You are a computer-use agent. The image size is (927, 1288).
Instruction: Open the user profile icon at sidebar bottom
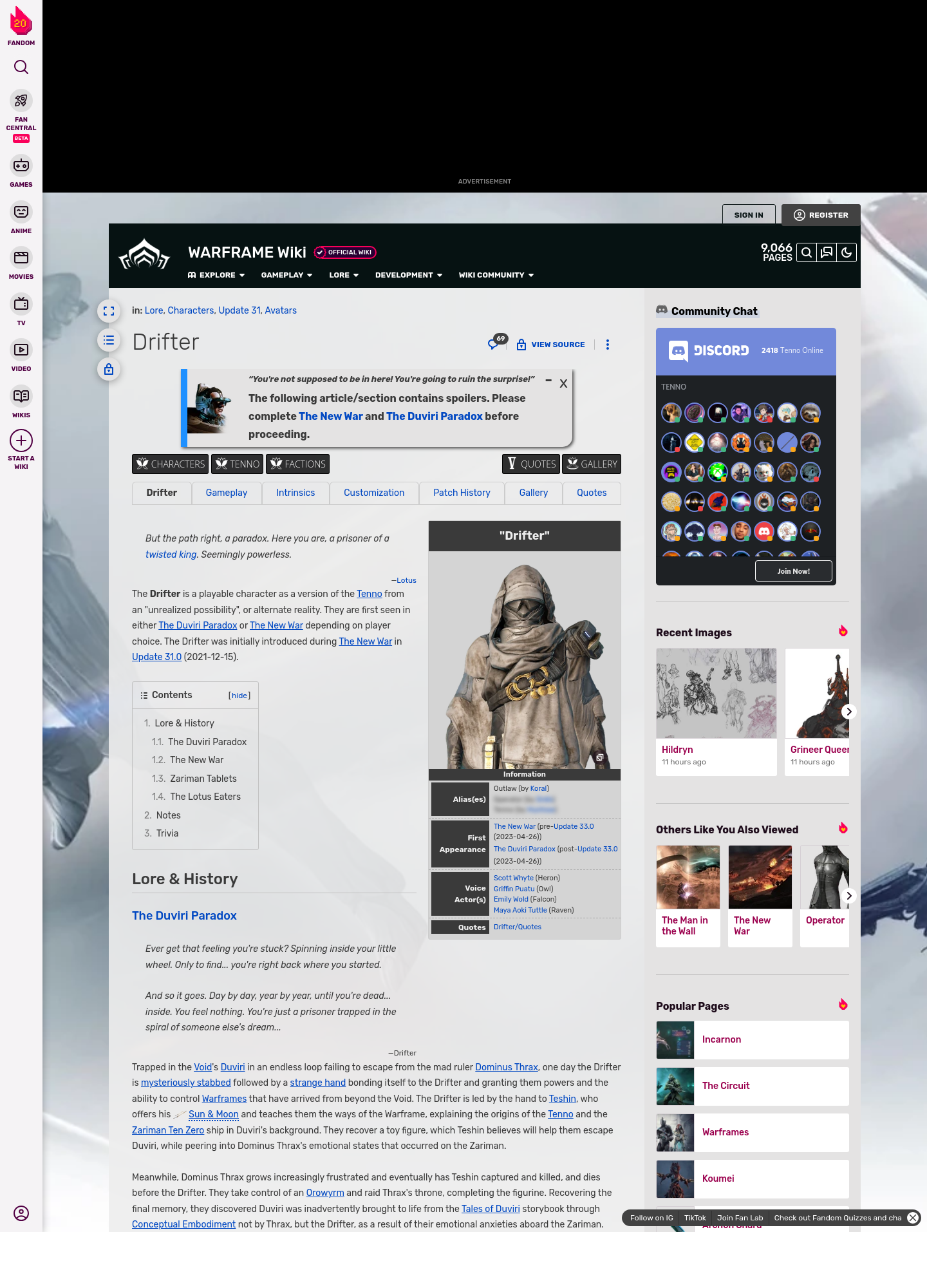point(21,1213)
